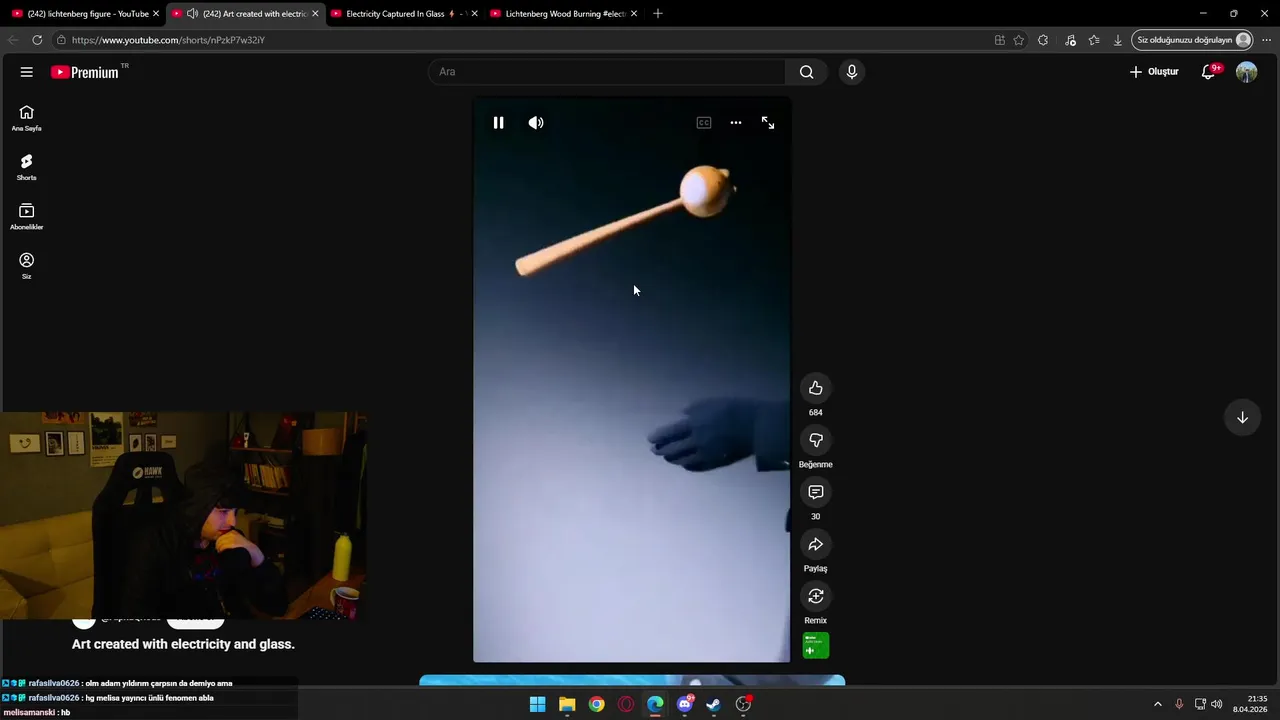Click the Oluştur create button

point(1154,72)
